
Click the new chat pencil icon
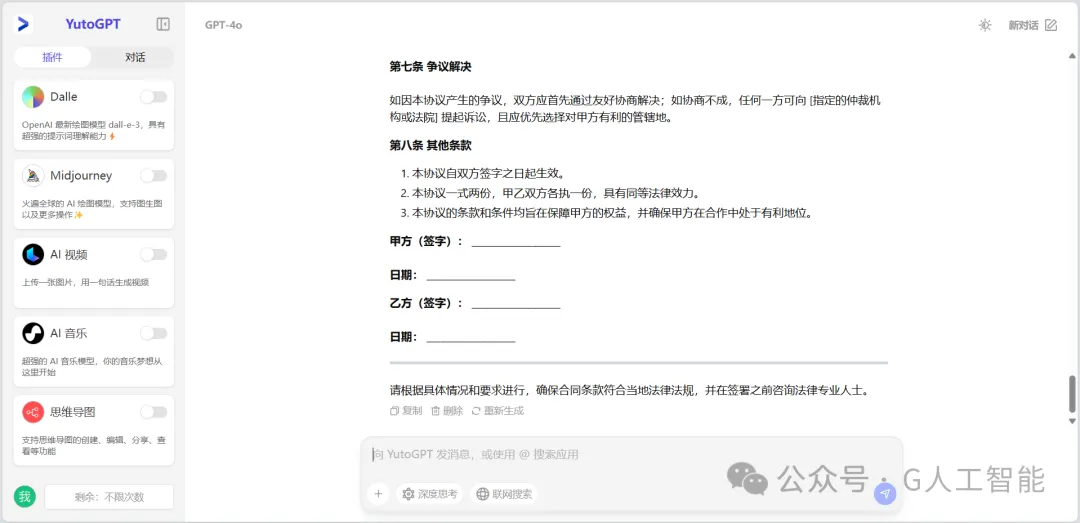tap(1050, 25)
